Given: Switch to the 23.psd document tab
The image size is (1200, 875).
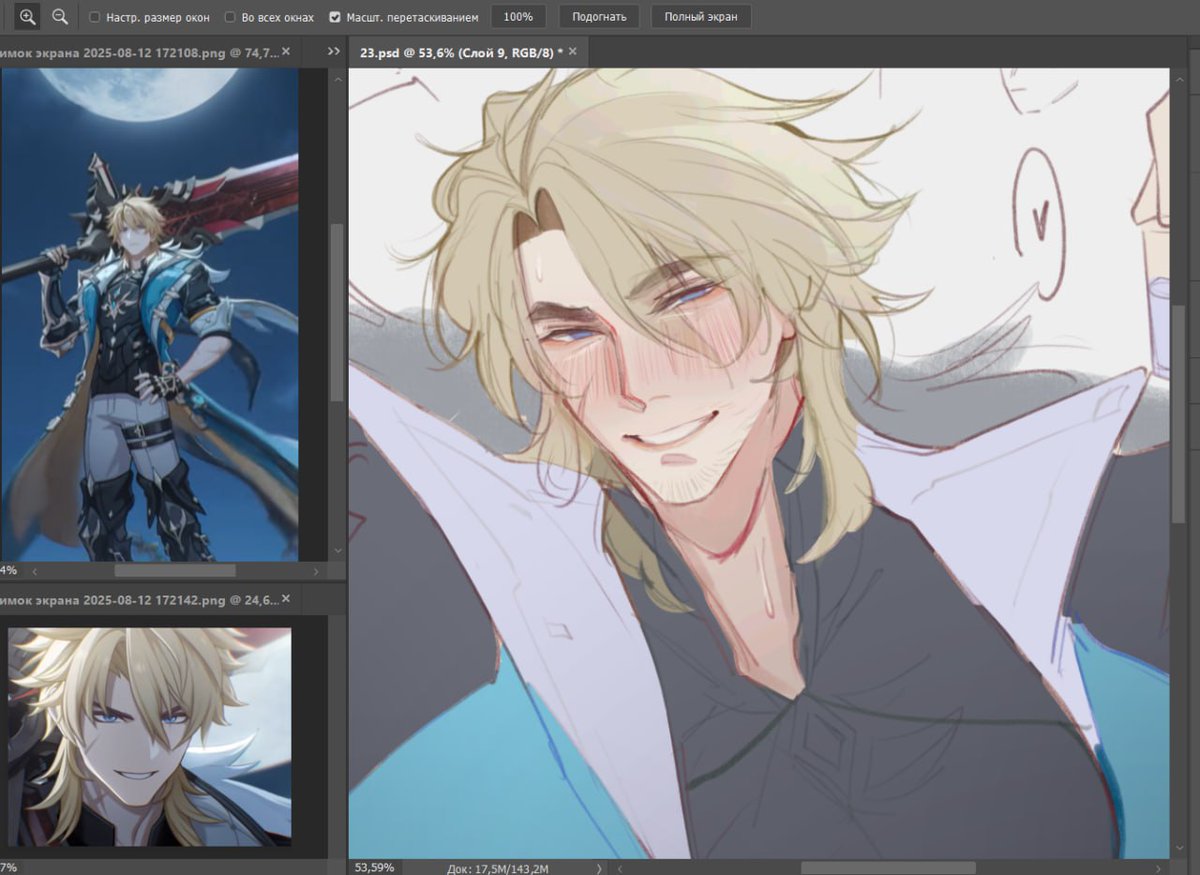Looking at the screenshot, I should click(460, 52).
